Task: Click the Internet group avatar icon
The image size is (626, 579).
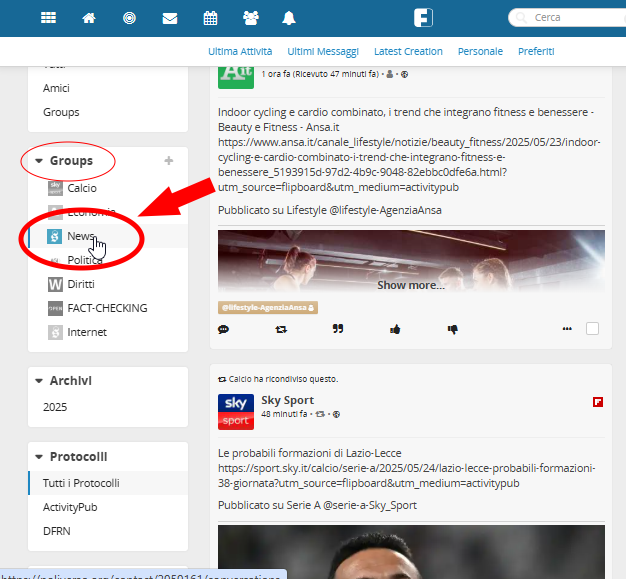Action: (x=55, y=332)
